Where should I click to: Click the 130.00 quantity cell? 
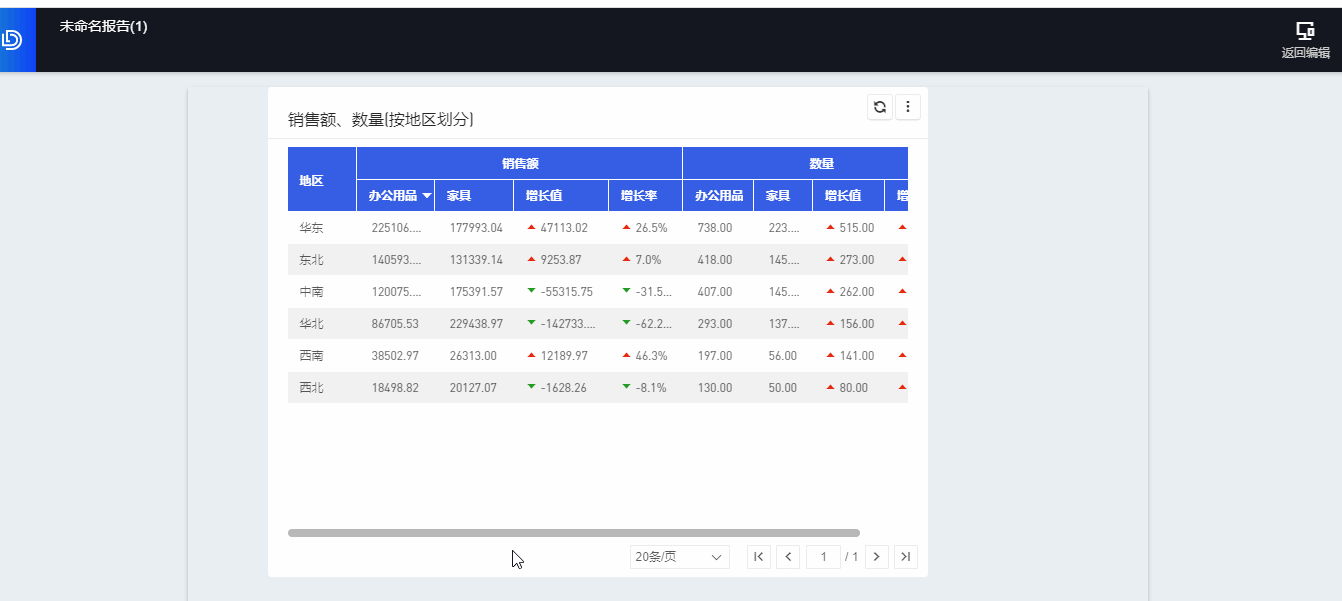coord(718,388)
